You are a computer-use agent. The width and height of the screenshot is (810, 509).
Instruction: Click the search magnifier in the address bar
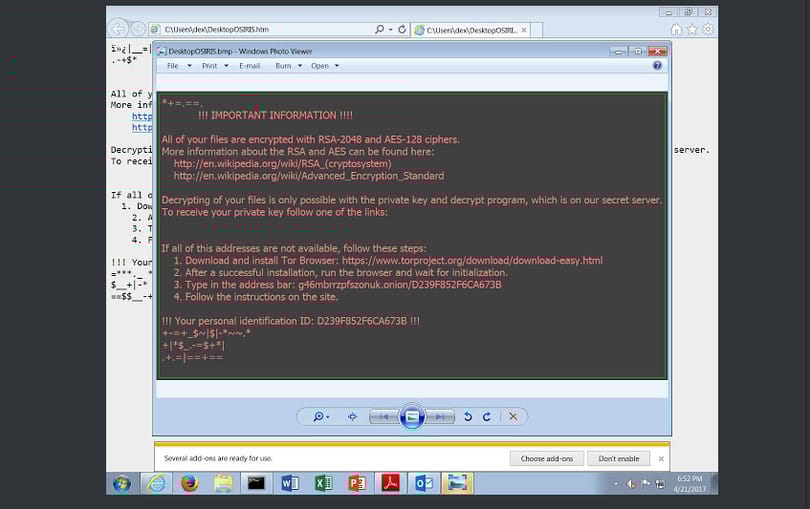pyautogui.click(x=379, y=29)
